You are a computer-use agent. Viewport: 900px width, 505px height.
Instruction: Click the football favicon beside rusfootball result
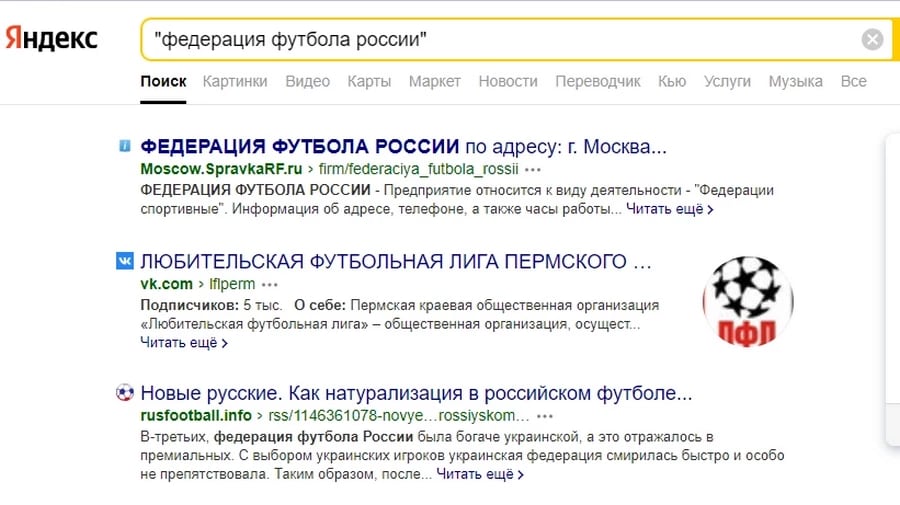[125, 393]
